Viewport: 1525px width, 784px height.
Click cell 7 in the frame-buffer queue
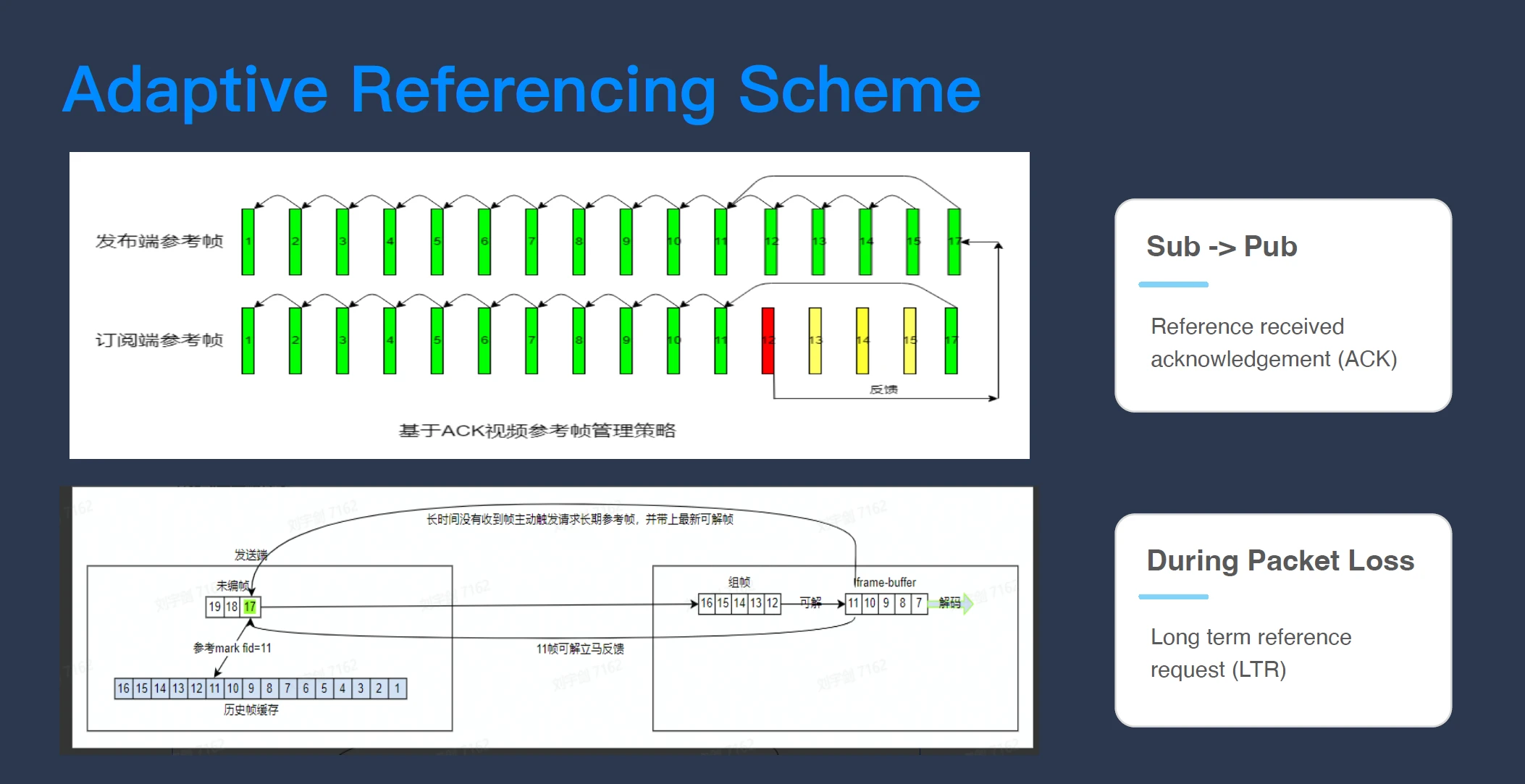(919, 603)
